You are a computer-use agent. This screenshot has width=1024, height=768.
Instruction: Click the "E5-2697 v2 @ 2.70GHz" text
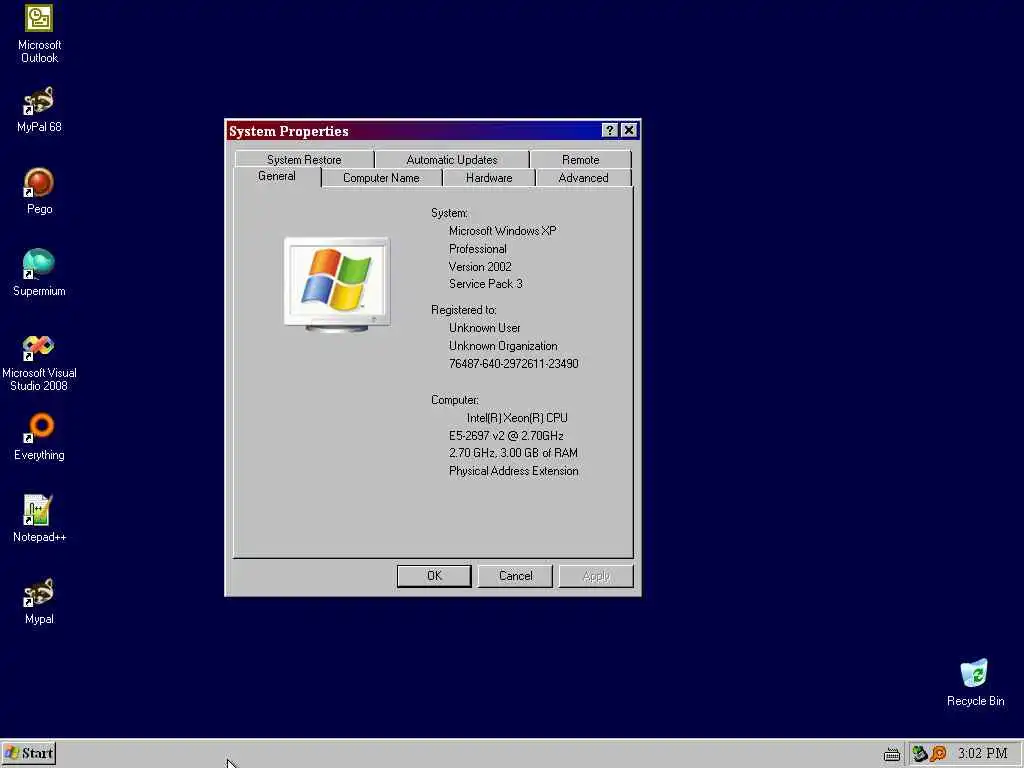click(505, 436)
